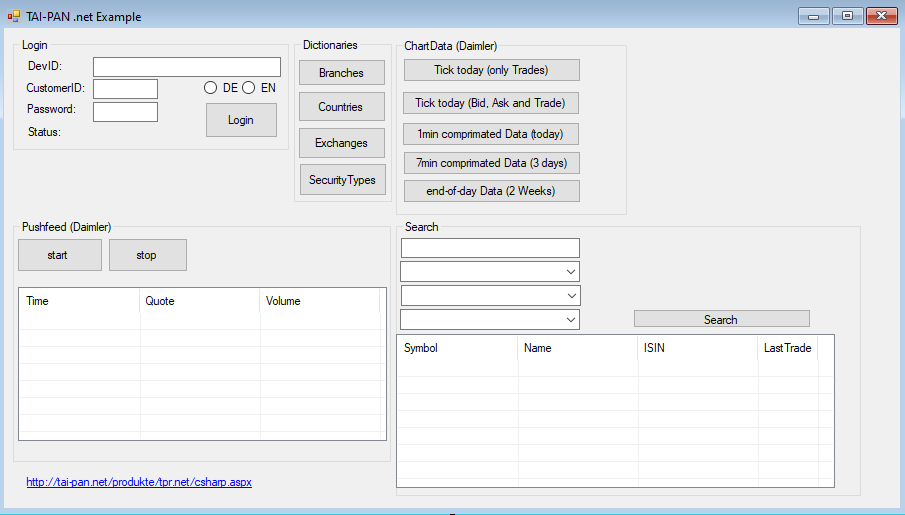Click the Time column header

(80, 301)
